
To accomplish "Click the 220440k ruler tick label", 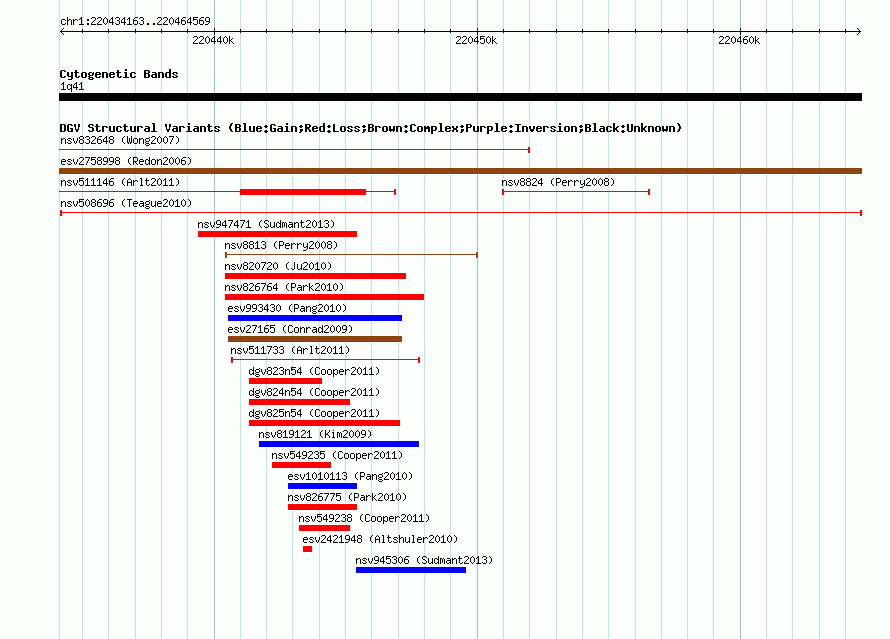I will 213,40.
